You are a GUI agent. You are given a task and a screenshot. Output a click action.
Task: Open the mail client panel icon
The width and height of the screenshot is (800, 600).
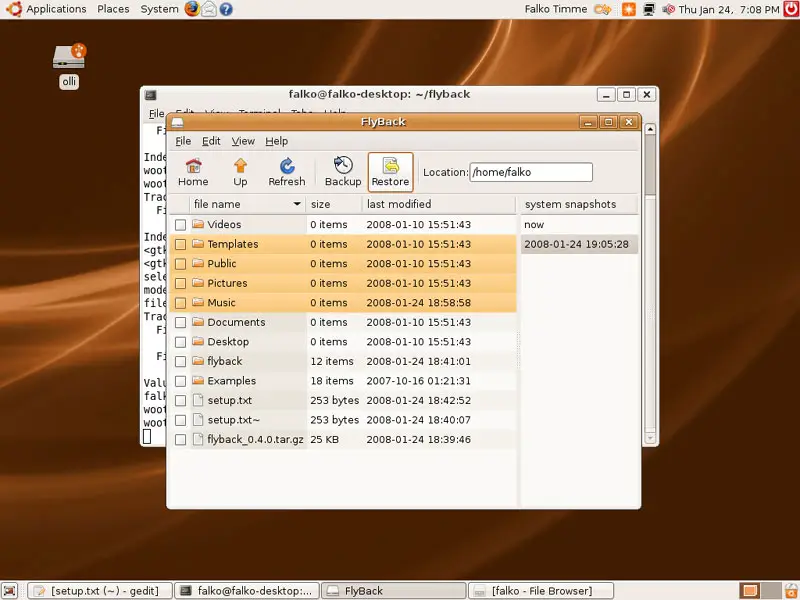pyautogui.click(x=209, y=9)
